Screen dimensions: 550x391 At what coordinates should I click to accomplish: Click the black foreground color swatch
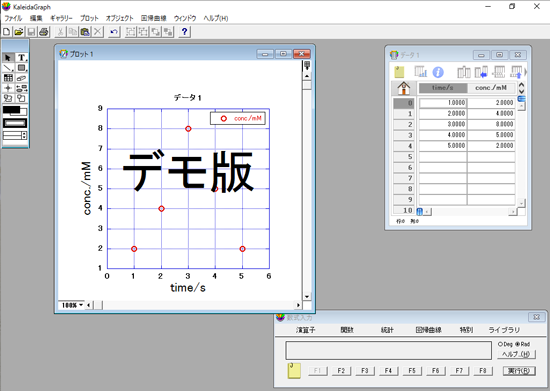tap(11, 110)
